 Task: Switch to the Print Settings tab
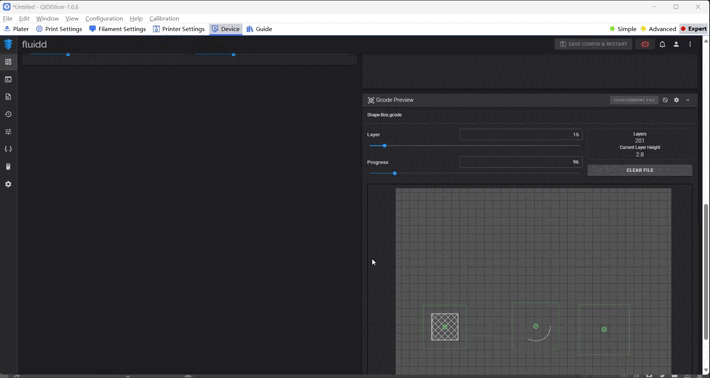click(59, 29)
